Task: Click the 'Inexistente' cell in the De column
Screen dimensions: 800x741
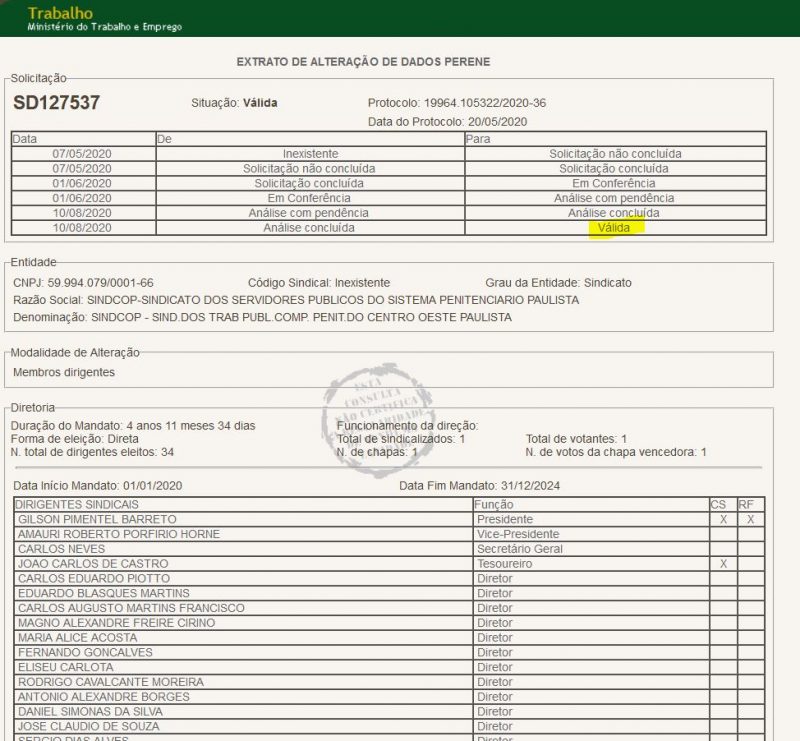Action: 310,154
